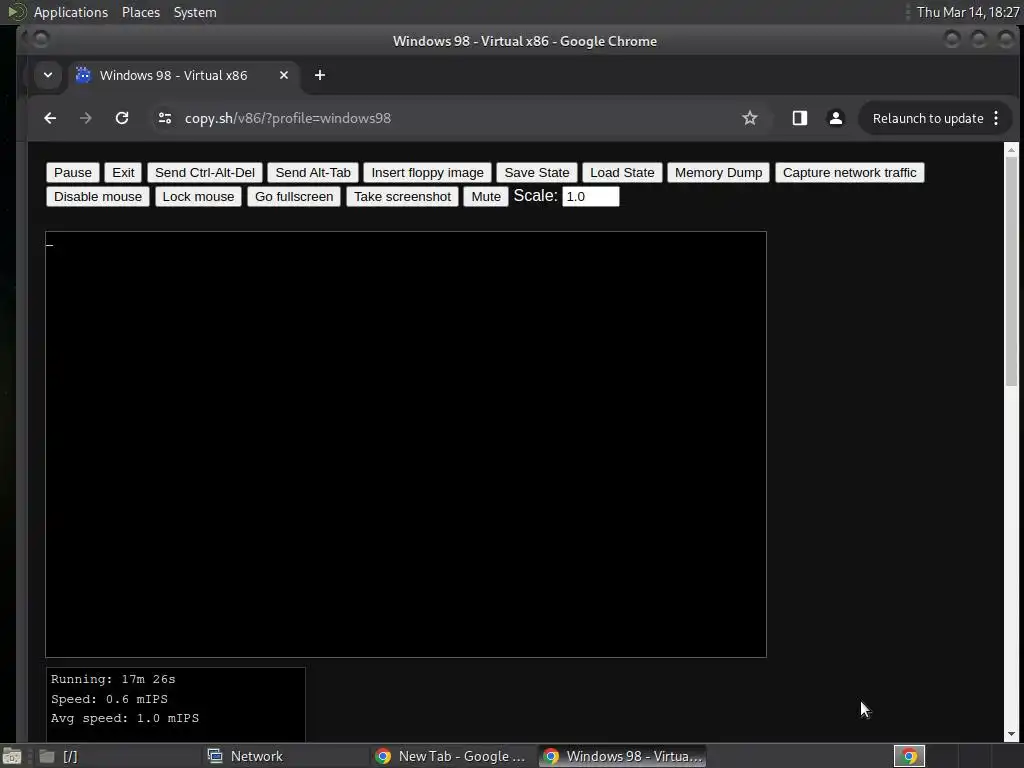Click the window menu button in Chrome title bar
This screenshot has height=768, width=1024.
click(x=40, y=40)
